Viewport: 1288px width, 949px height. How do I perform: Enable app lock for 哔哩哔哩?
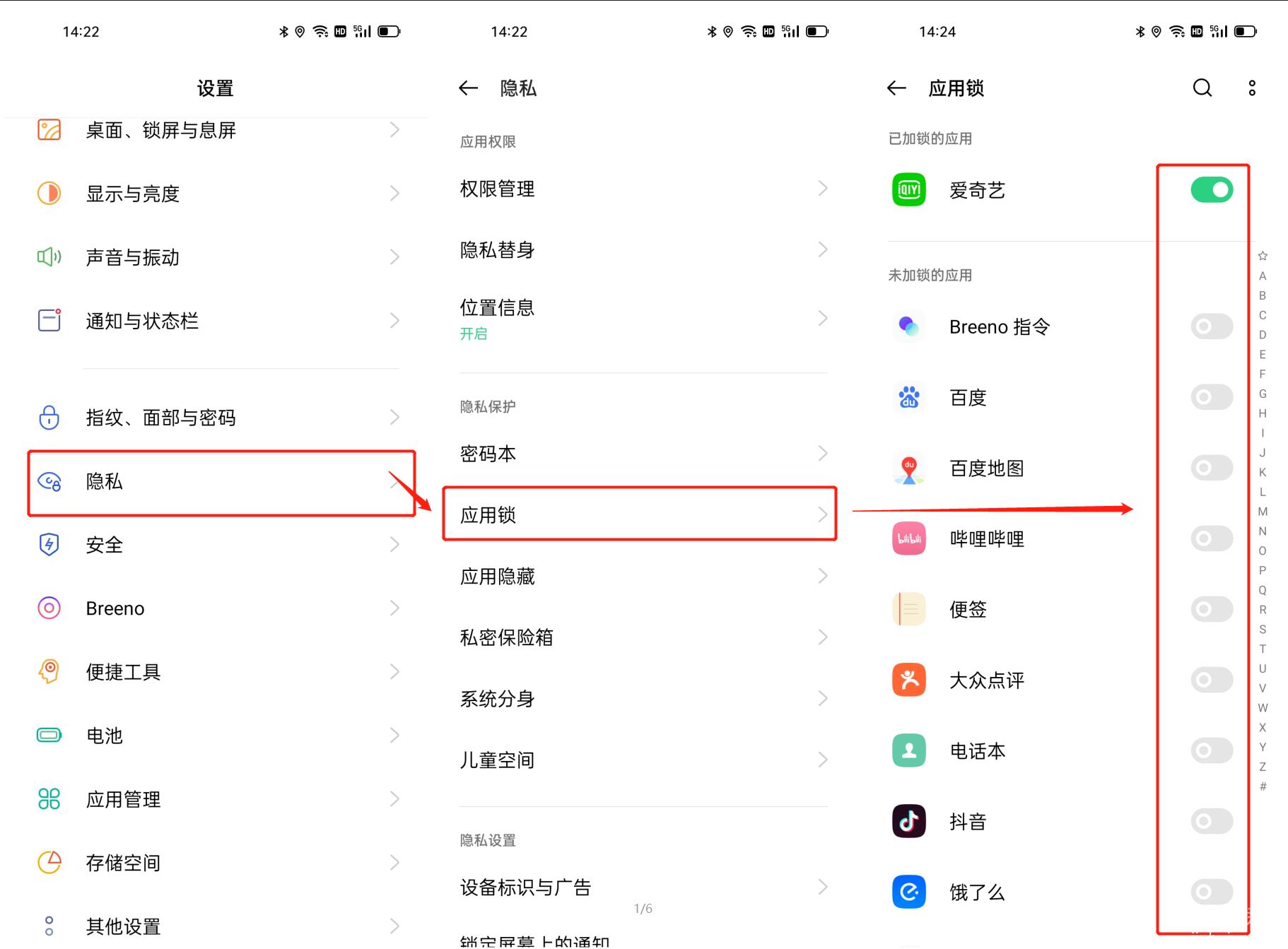pyautogui.click(x=1212, y=538)
